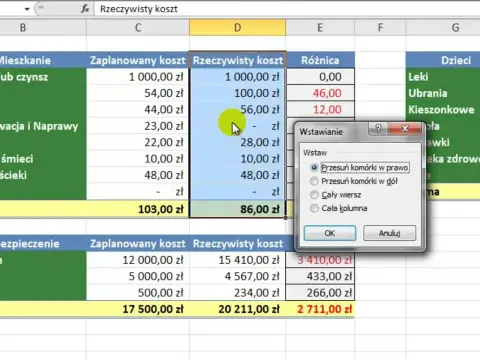
Task: Close the Wstawianie dialog with X
Action: tap(405, 128)
